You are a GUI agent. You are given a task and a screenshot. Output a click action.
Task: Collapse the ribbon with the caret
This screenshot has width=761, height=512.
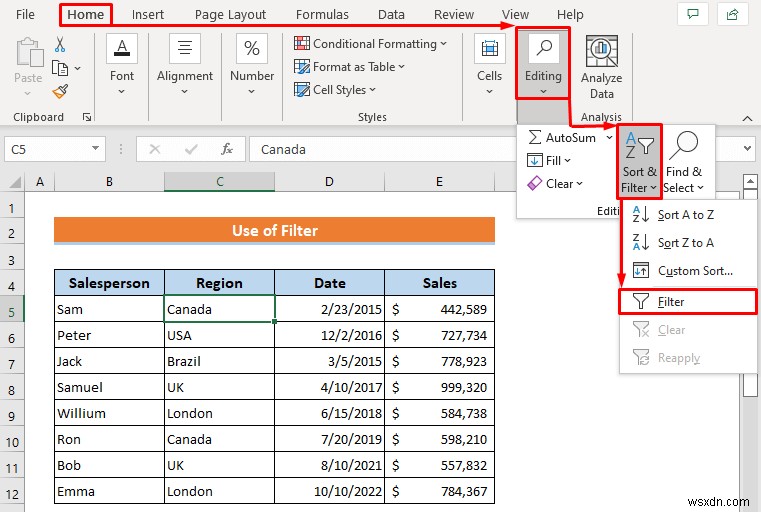tap(747, 118)
